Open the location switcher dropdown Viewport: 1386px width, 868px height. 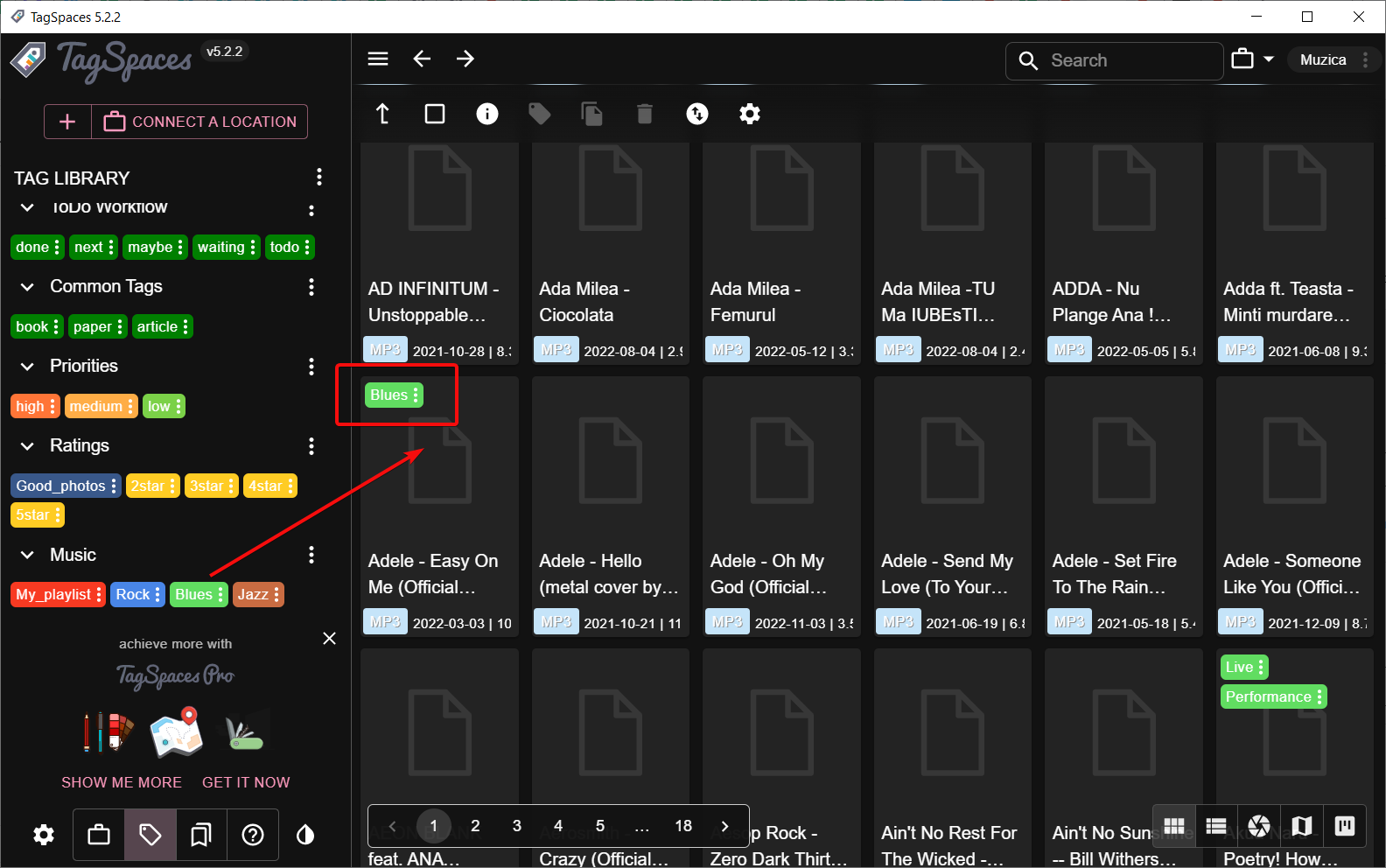coord(1253,59)
